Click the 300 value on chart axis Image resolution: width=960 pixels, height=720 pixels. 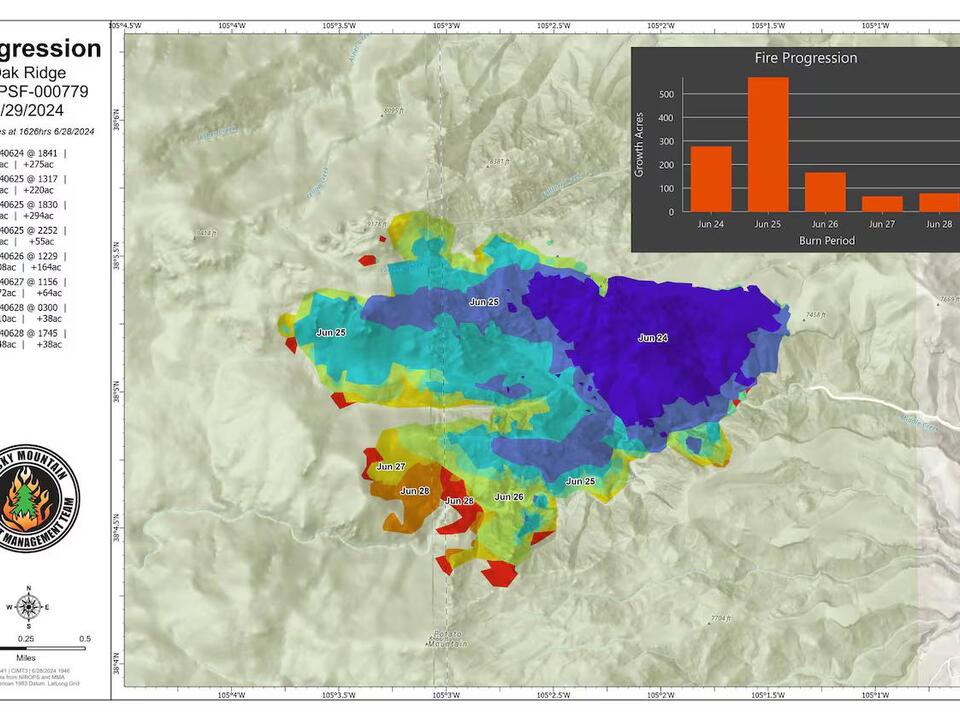[666, 141]
